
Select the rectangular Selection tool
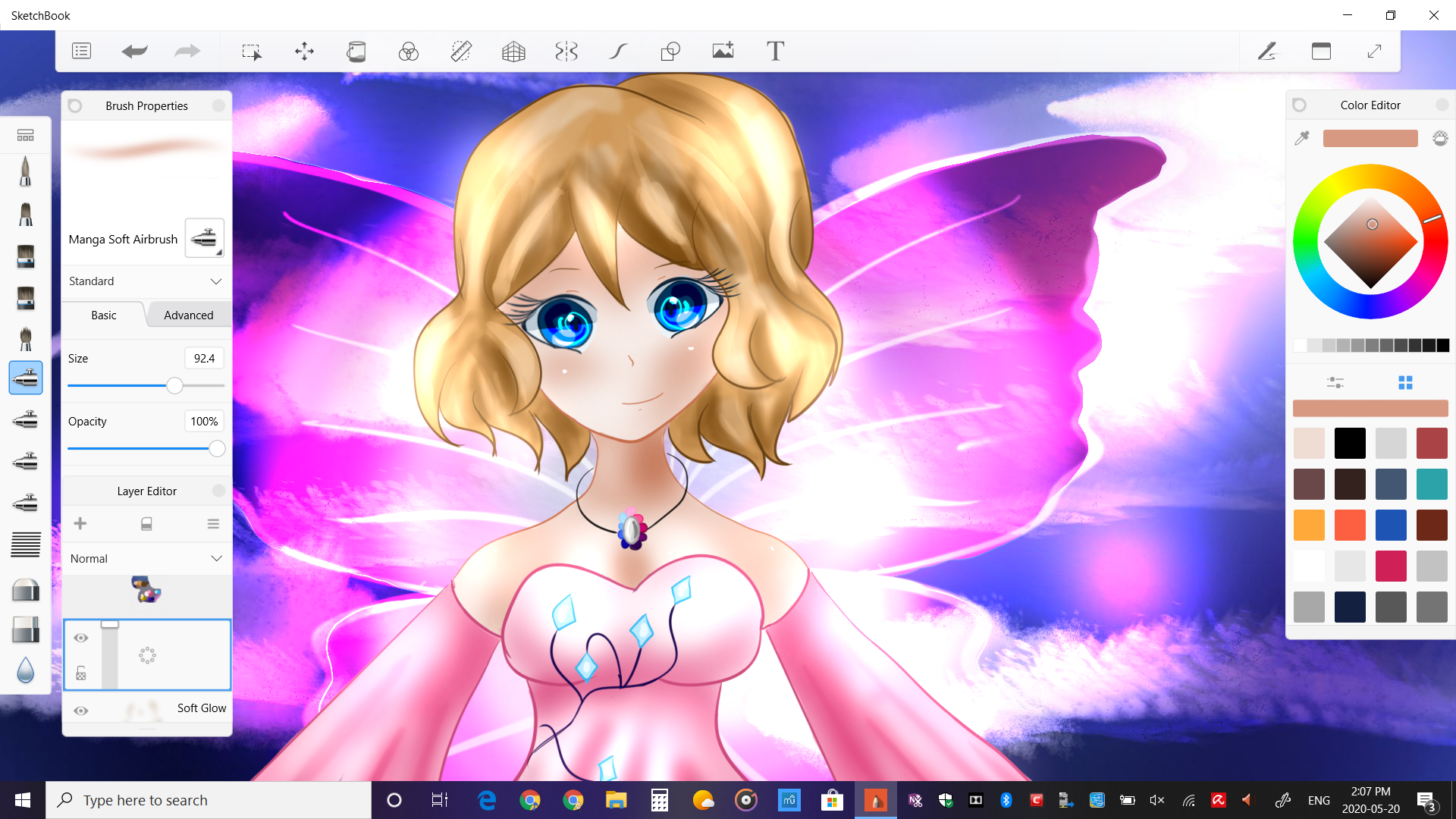pos(252,51)
